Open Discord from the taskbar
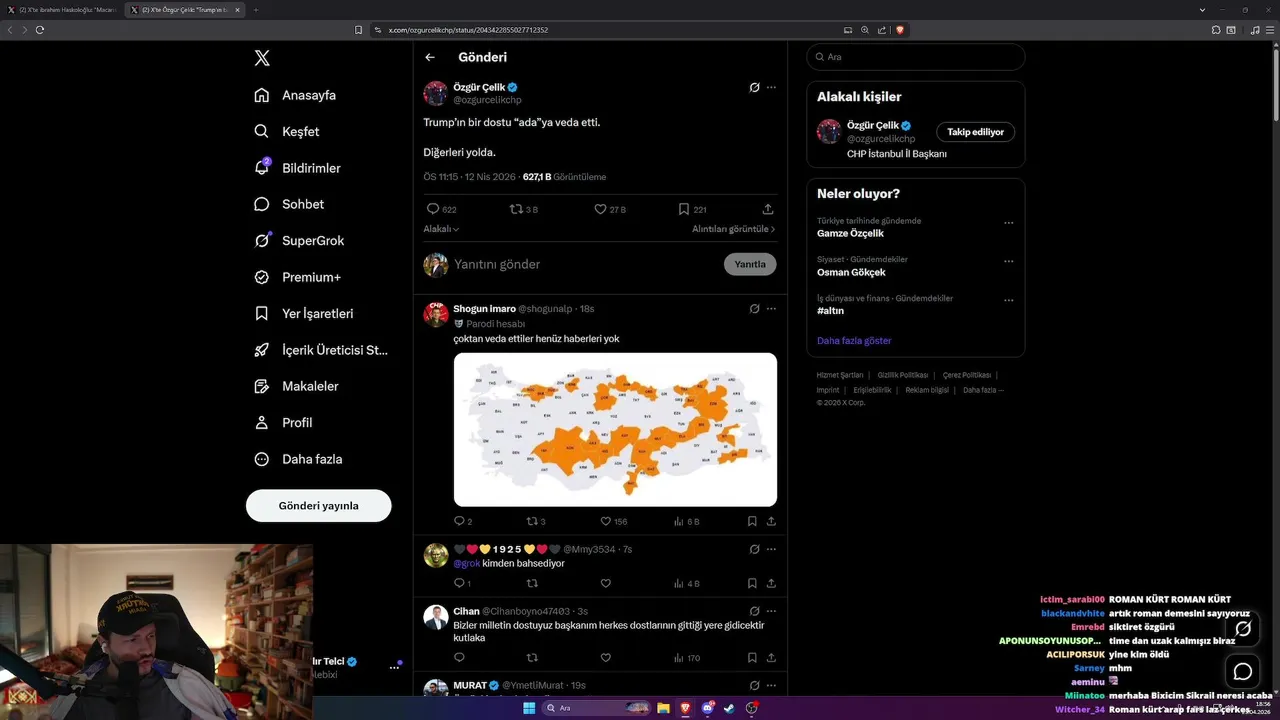Image resolution: width=1280 pixels, height=720 pixels. pos(708,708)
